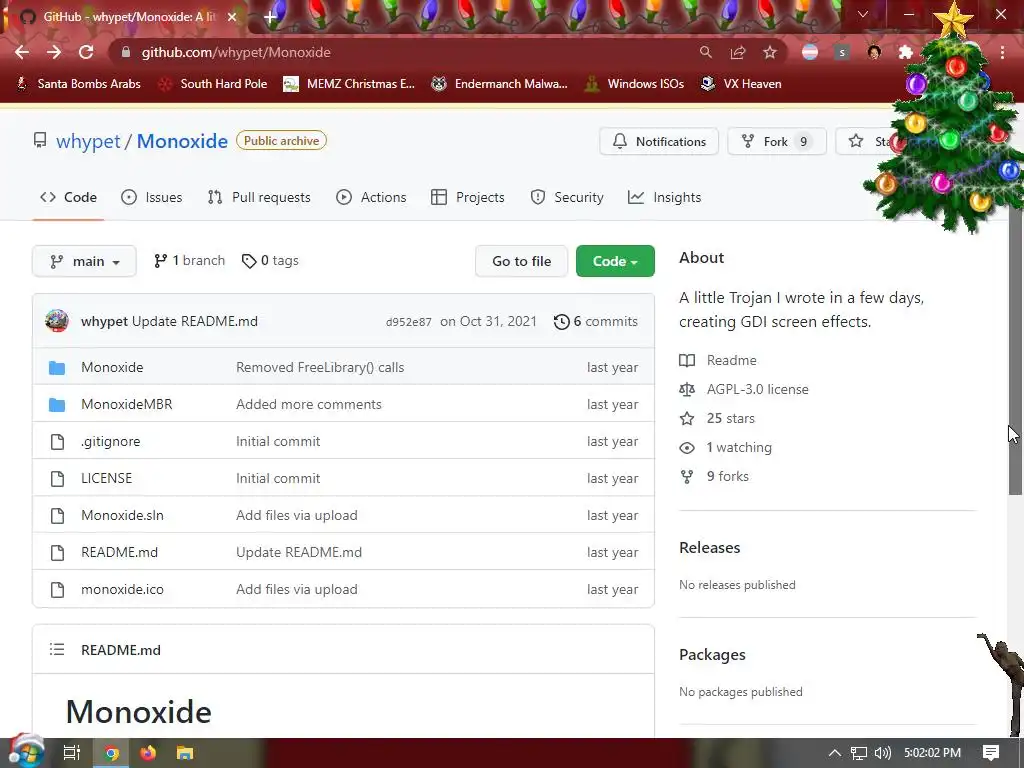Click the Go to file button
The height and width of the screenshot is (768, 1024).
click(521, 261)
